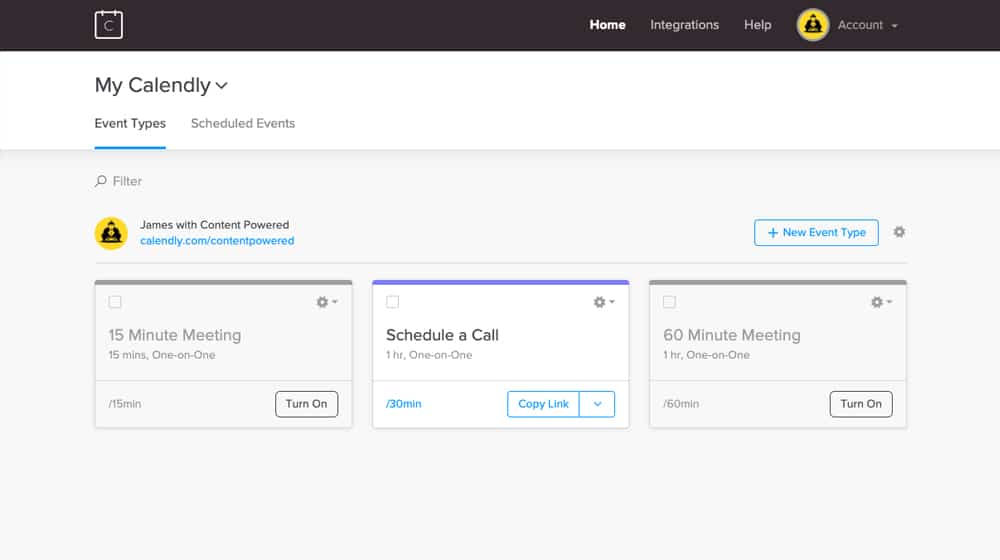Copy link for Schedule a Call
1000x560 pixels.
point(543,404)
